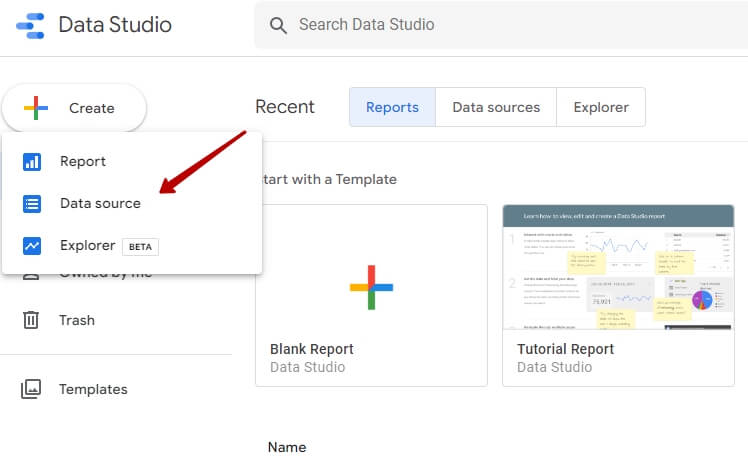Viewport: 748px width, 465px height.
Task: Select Report from Create menu
Action: [132, 162]
